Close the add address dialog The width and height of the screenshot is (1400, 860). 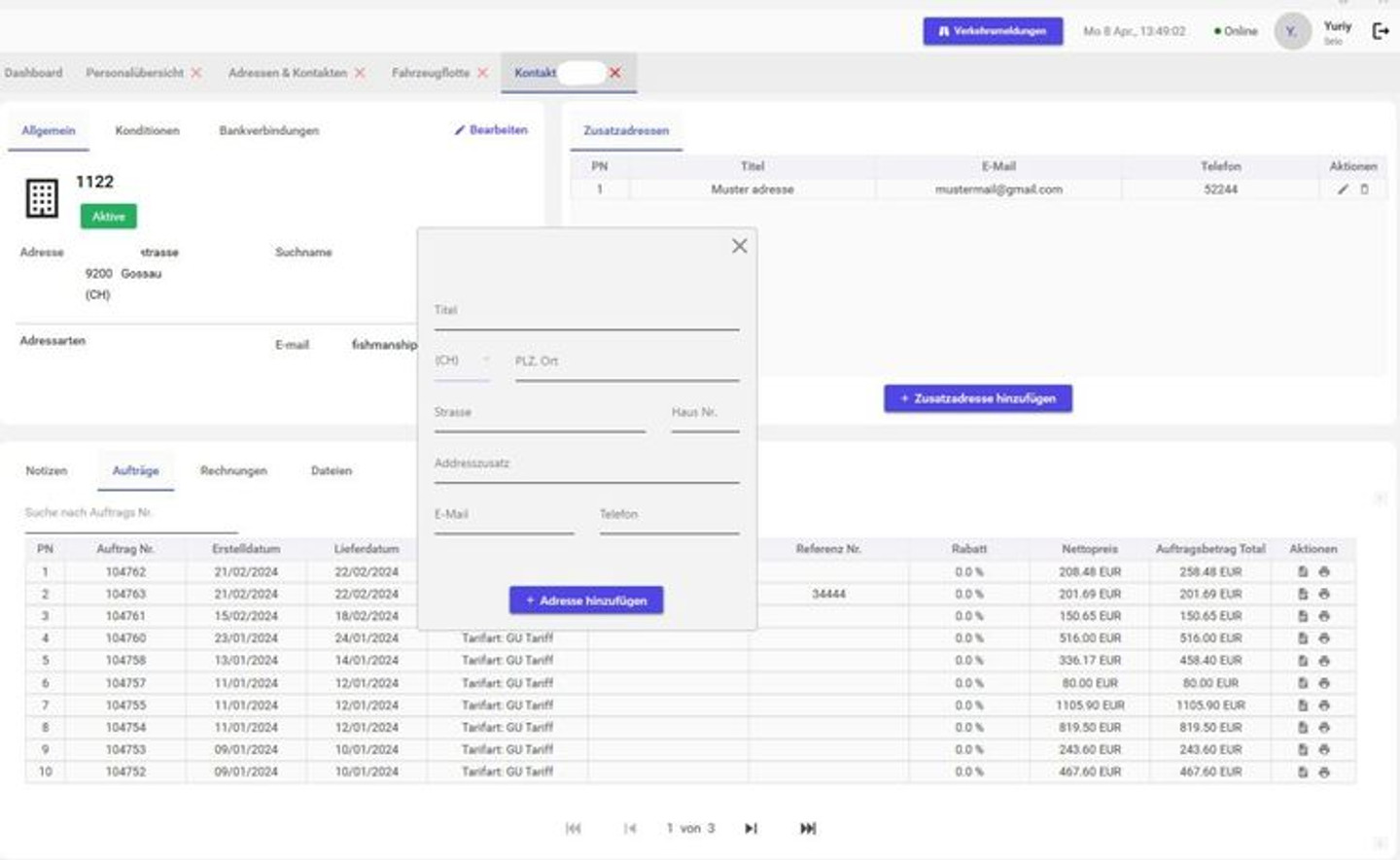click(x=739, y=246)
